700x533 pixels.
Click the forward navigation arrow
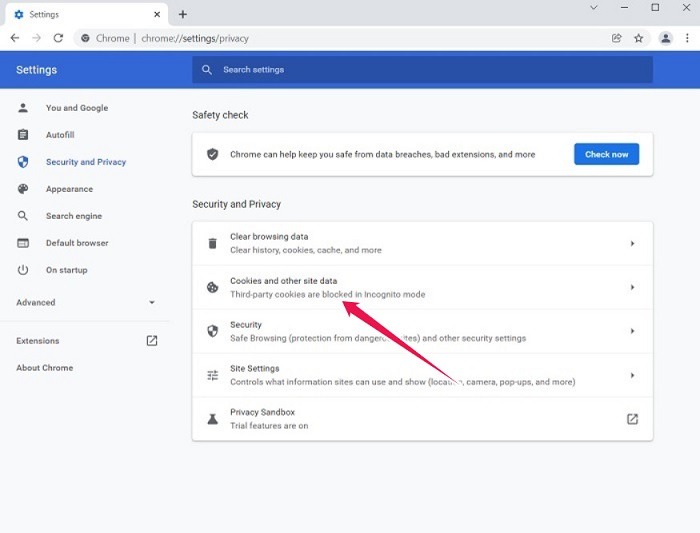point(37,38)
